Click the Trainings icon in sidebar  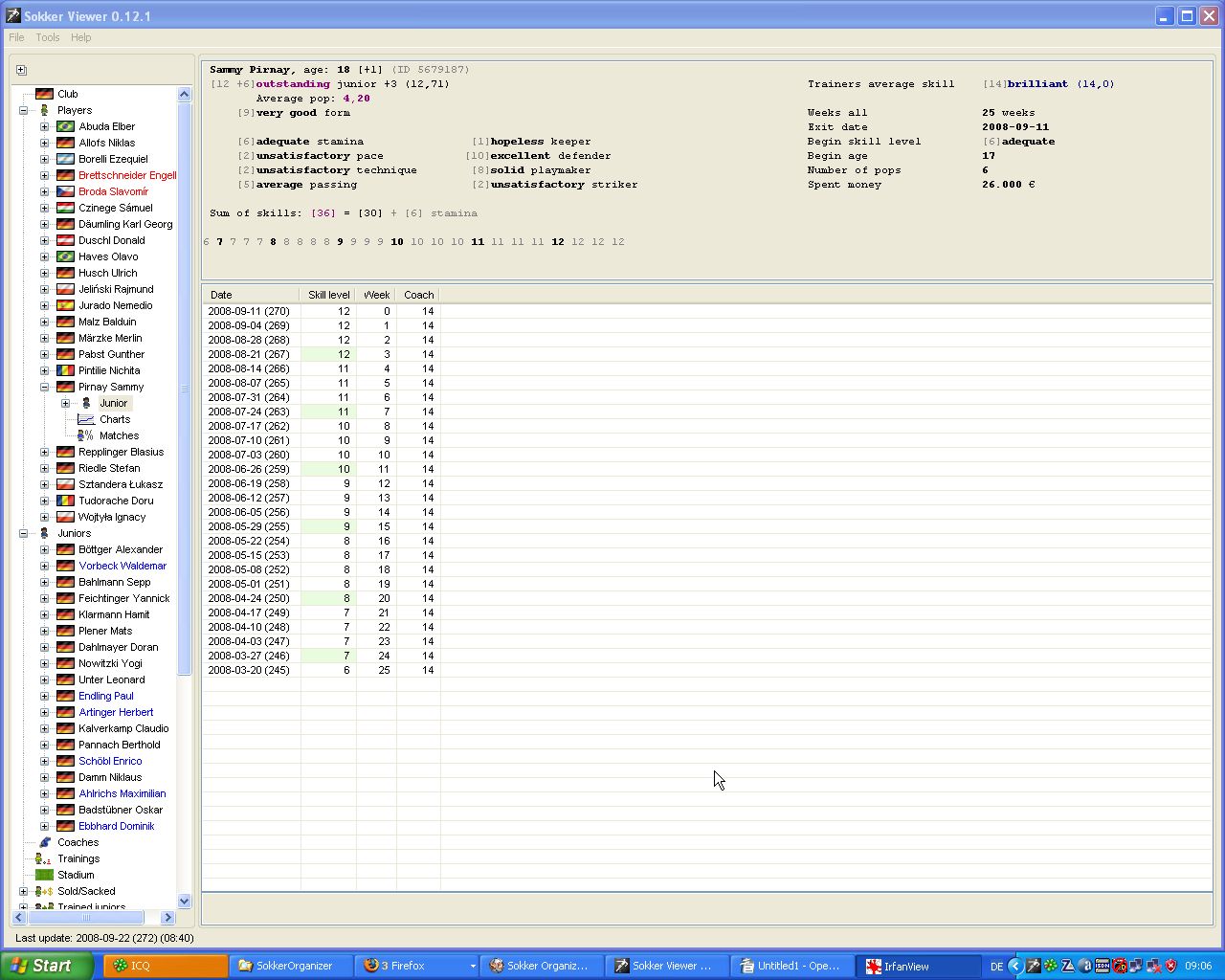point(44,858)
